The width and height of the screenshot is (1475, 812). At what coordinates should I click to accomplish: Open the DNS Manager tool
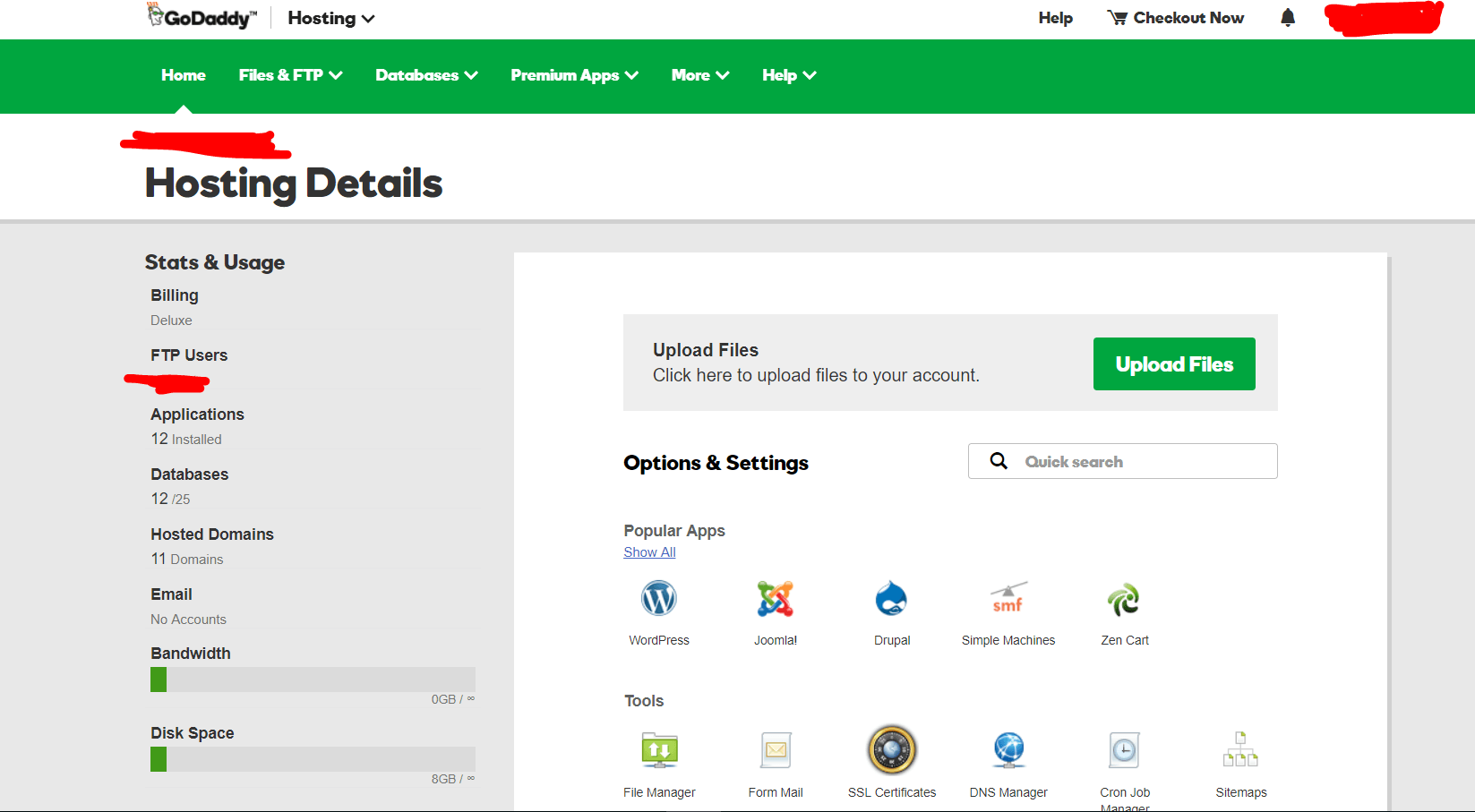(x=1008, y=750)
